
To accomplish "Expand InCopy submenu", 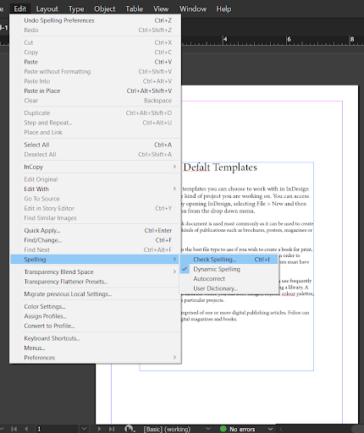I will [x=96, y=167].
